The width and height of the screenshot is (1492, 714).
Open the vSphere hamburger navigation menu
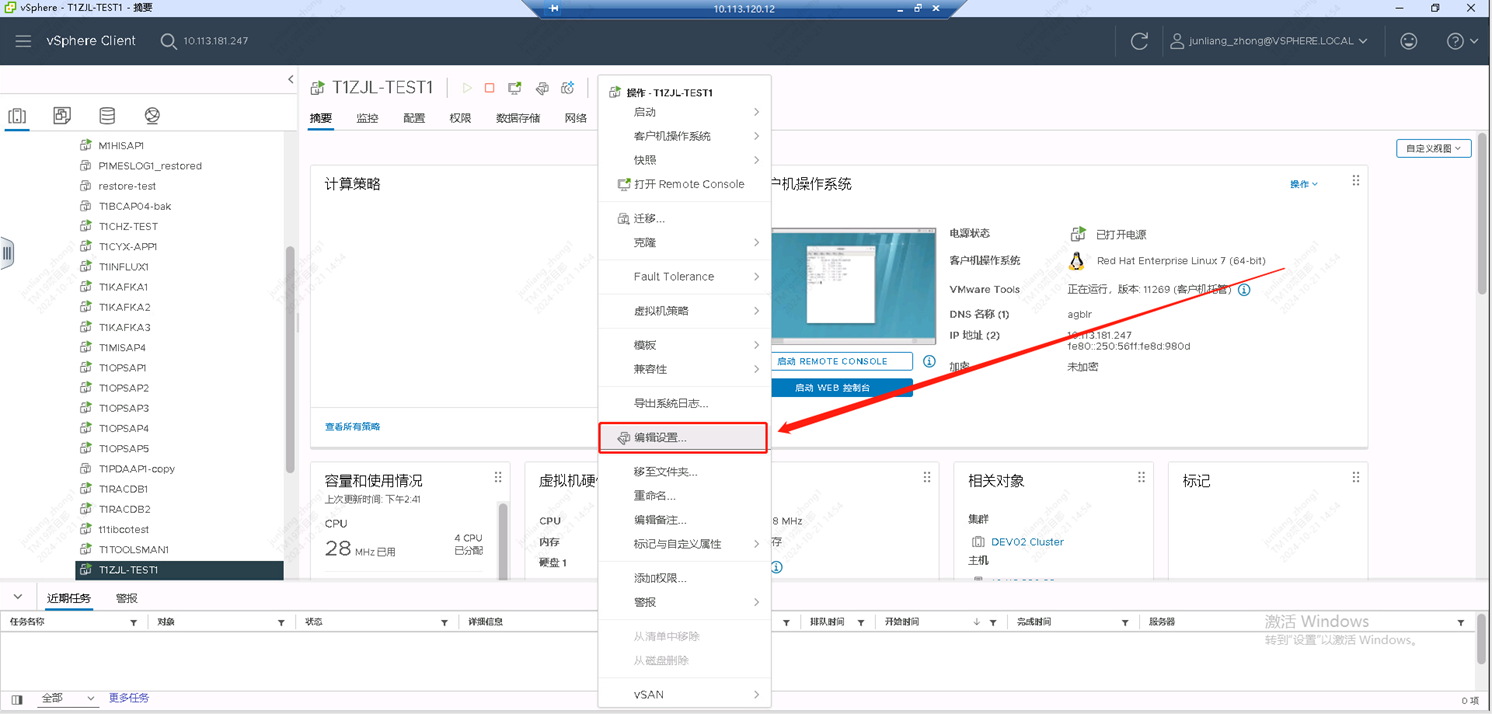(x=23, y=41)
